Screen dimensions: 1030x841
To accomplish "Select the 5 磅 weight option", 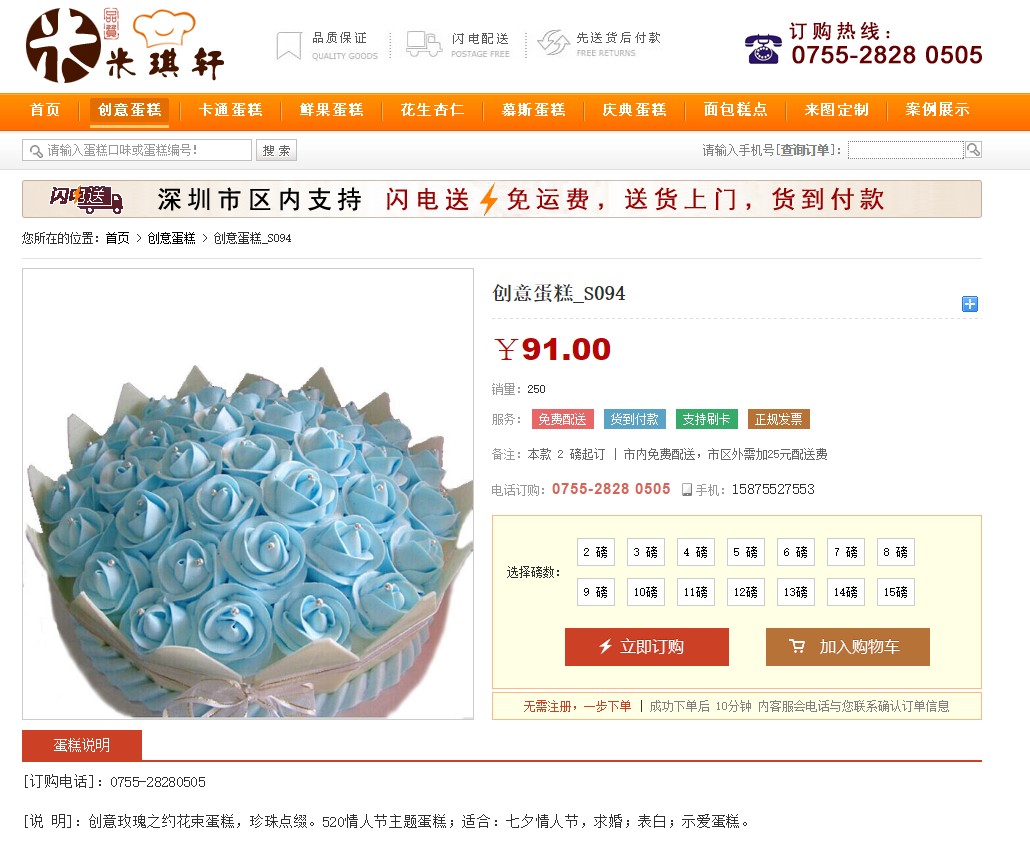I will coord(746,552).
